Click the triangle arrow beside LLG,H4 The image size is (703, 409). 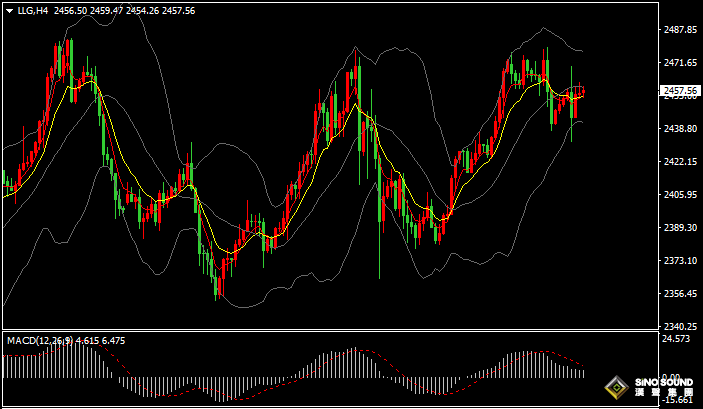pos(9,10)
